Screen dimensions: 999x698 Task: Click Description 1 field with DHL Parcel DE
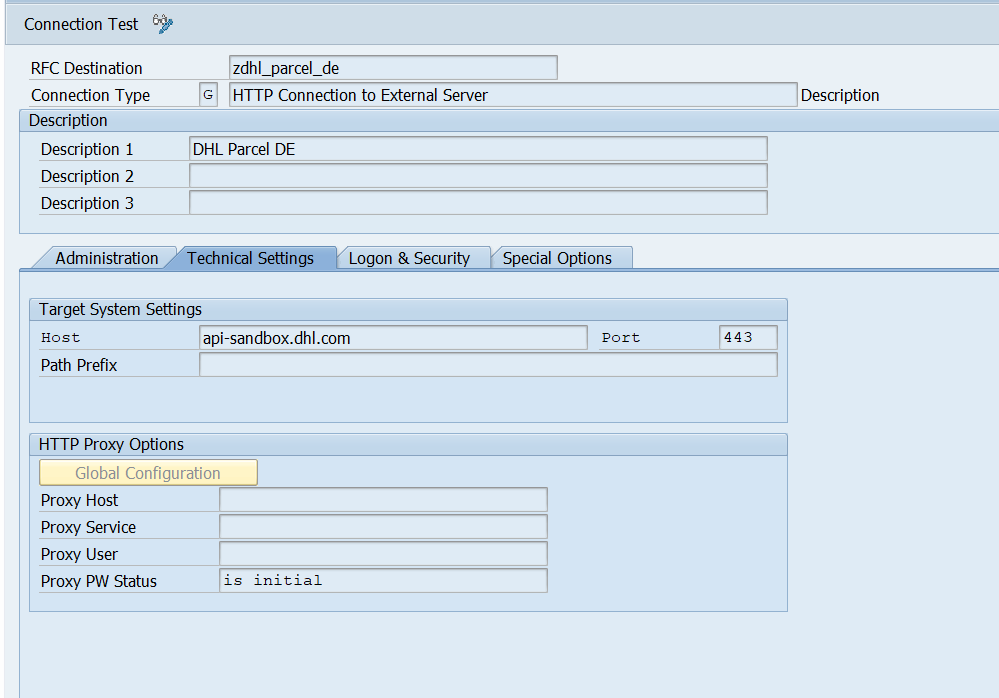(x=478, y=149)
